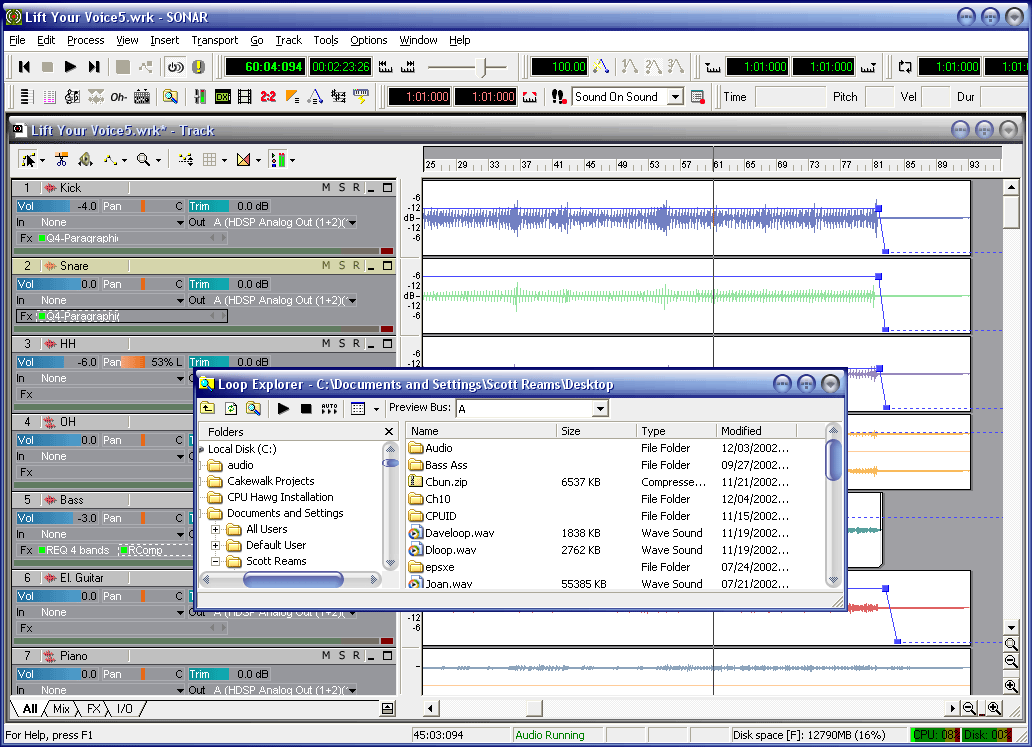1032x747 pixels.
Task: Mute the Kick track
Action: (326, 188)
